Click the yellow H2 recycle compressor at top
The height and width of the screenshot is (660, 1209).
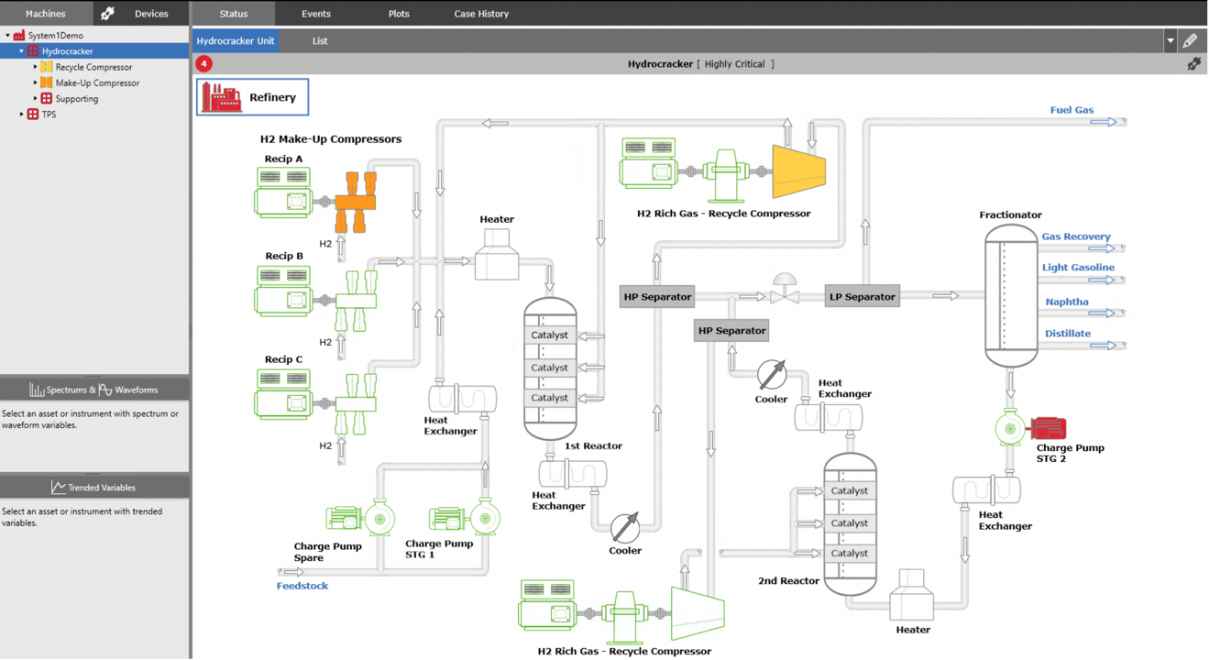798,170
